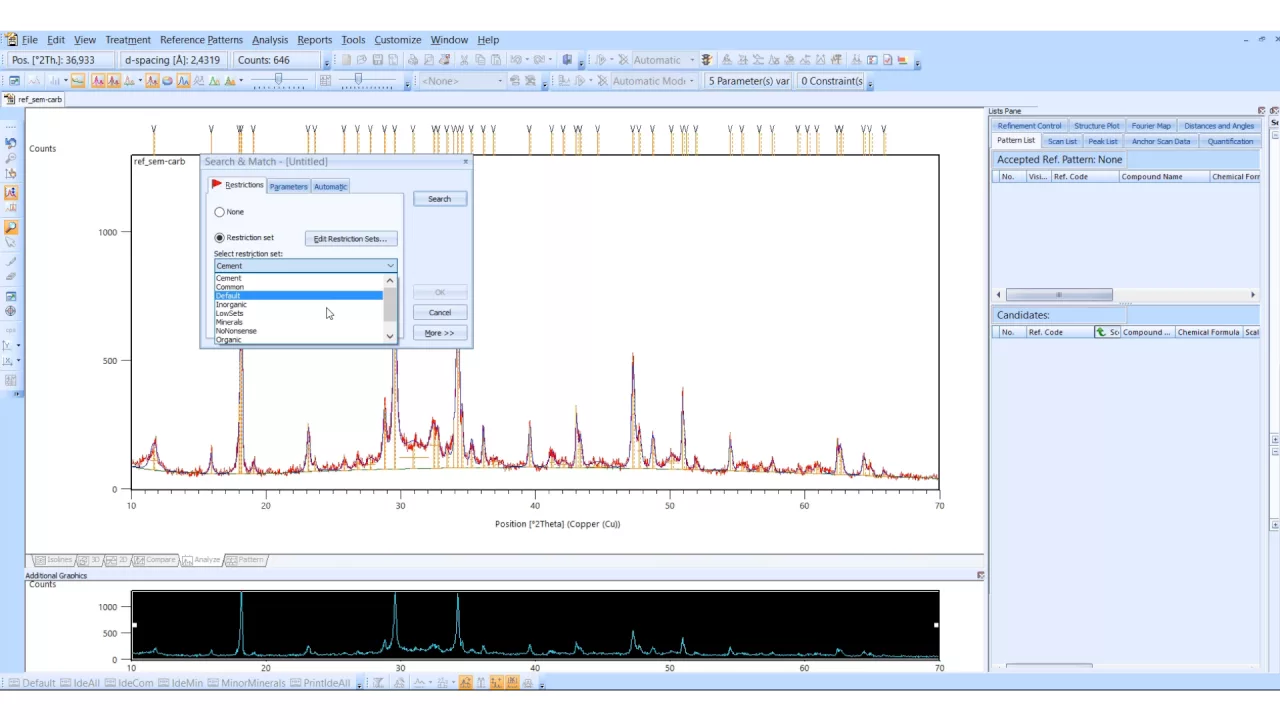
Task: Run the IdeAll batch in bottom toolbar
Action: tap(81, 683)
